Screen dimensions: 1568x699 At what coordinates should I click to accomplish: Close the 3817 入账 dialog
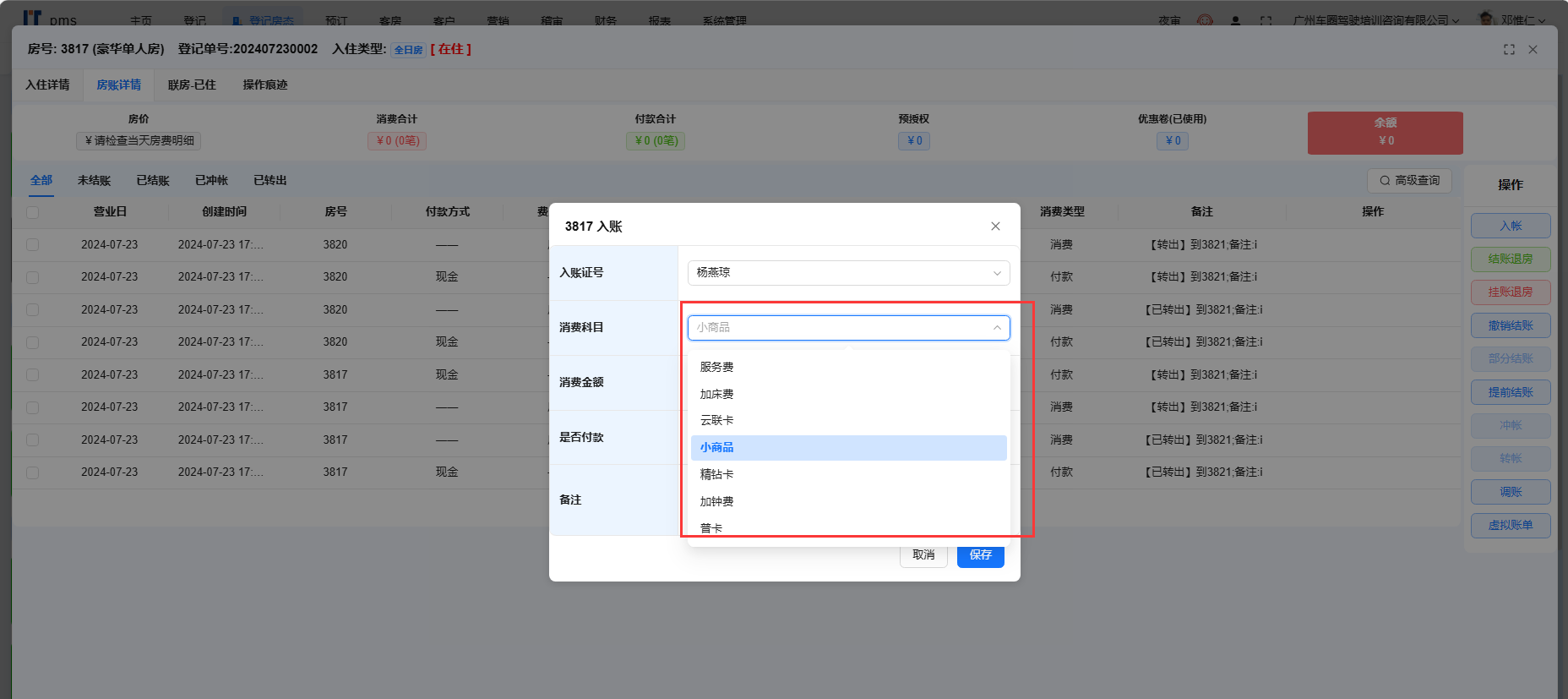tap(995, 227)
